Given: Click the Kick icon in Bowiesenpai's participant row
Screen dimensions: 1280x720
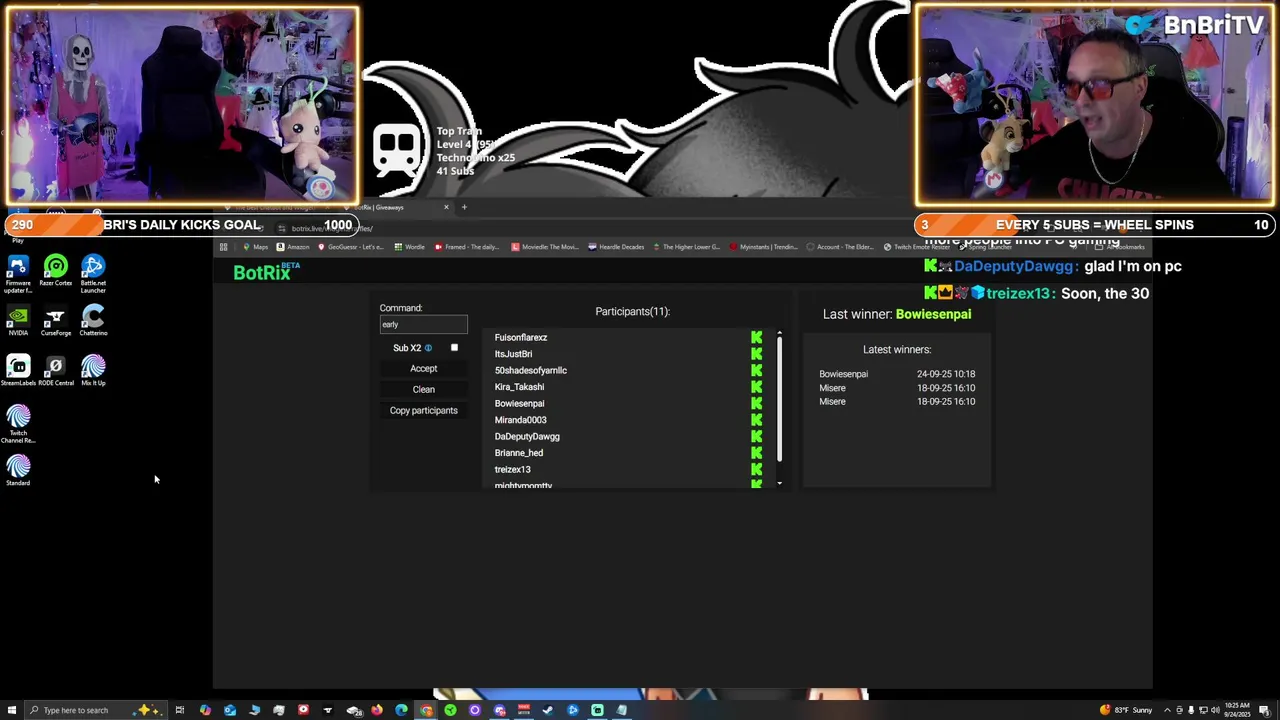Looking at the screenshot, I should 757,404.
